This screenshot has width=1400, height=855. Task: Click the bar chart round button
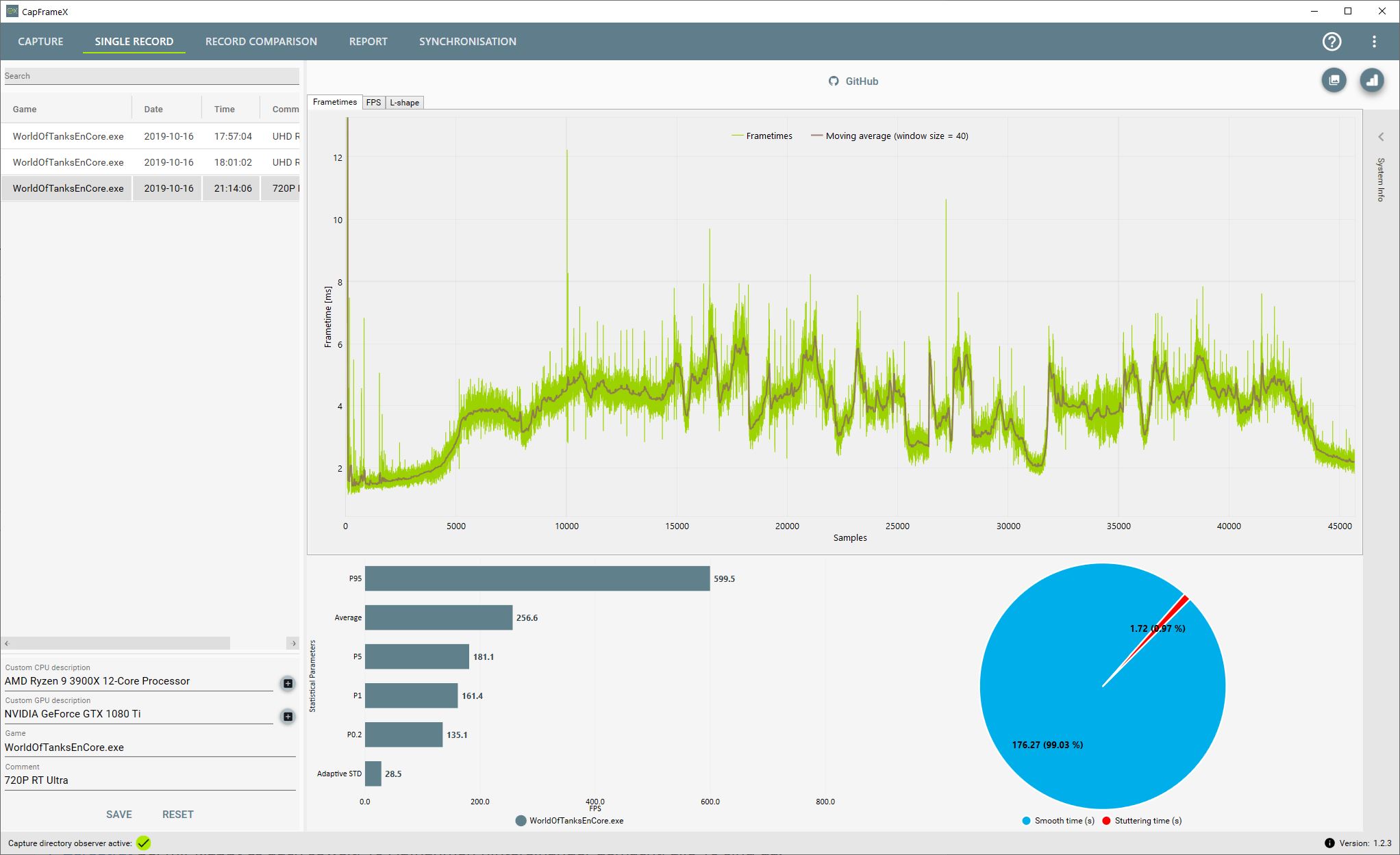pyautogui.click(x=1371, y=80)
